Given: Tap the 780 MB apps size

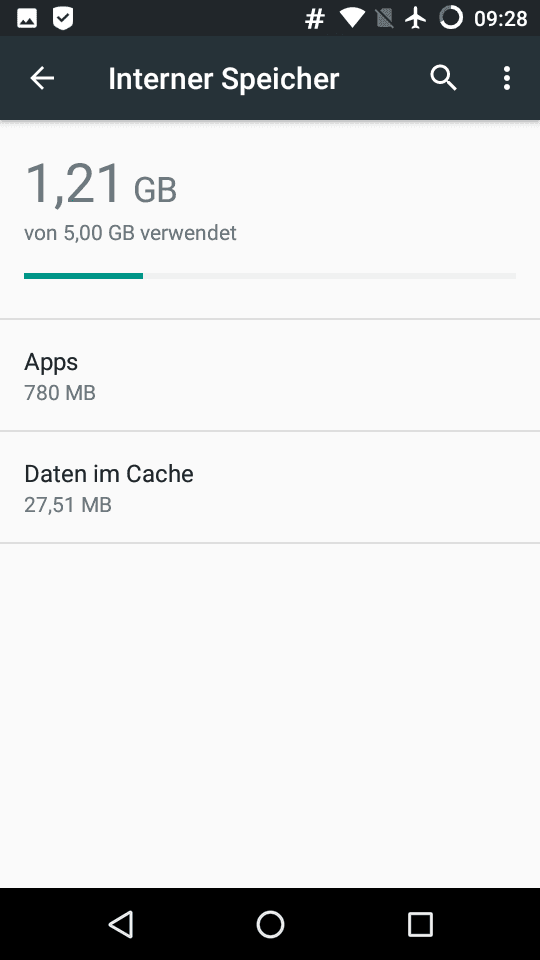Looking at the screenshot, I should [x=60, y=393].
